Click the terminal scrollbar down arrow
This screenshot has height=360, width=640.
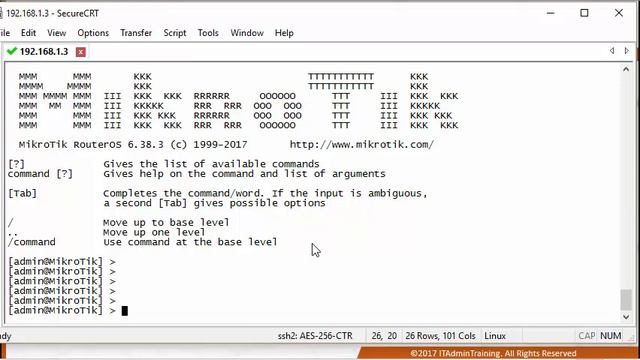pos(626,317)
